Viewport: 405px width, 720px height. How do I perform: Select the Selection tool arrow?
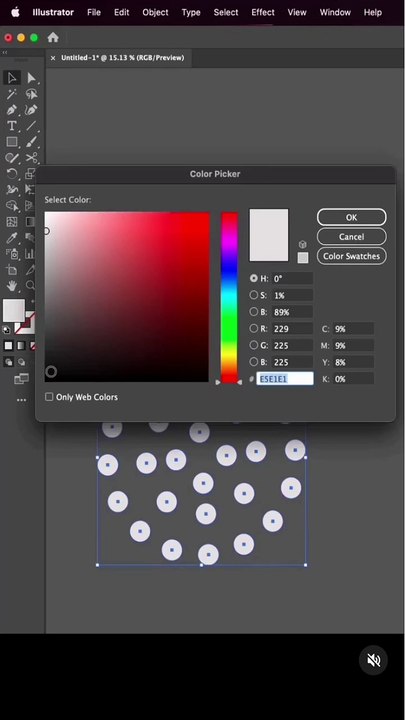point(12,78)
